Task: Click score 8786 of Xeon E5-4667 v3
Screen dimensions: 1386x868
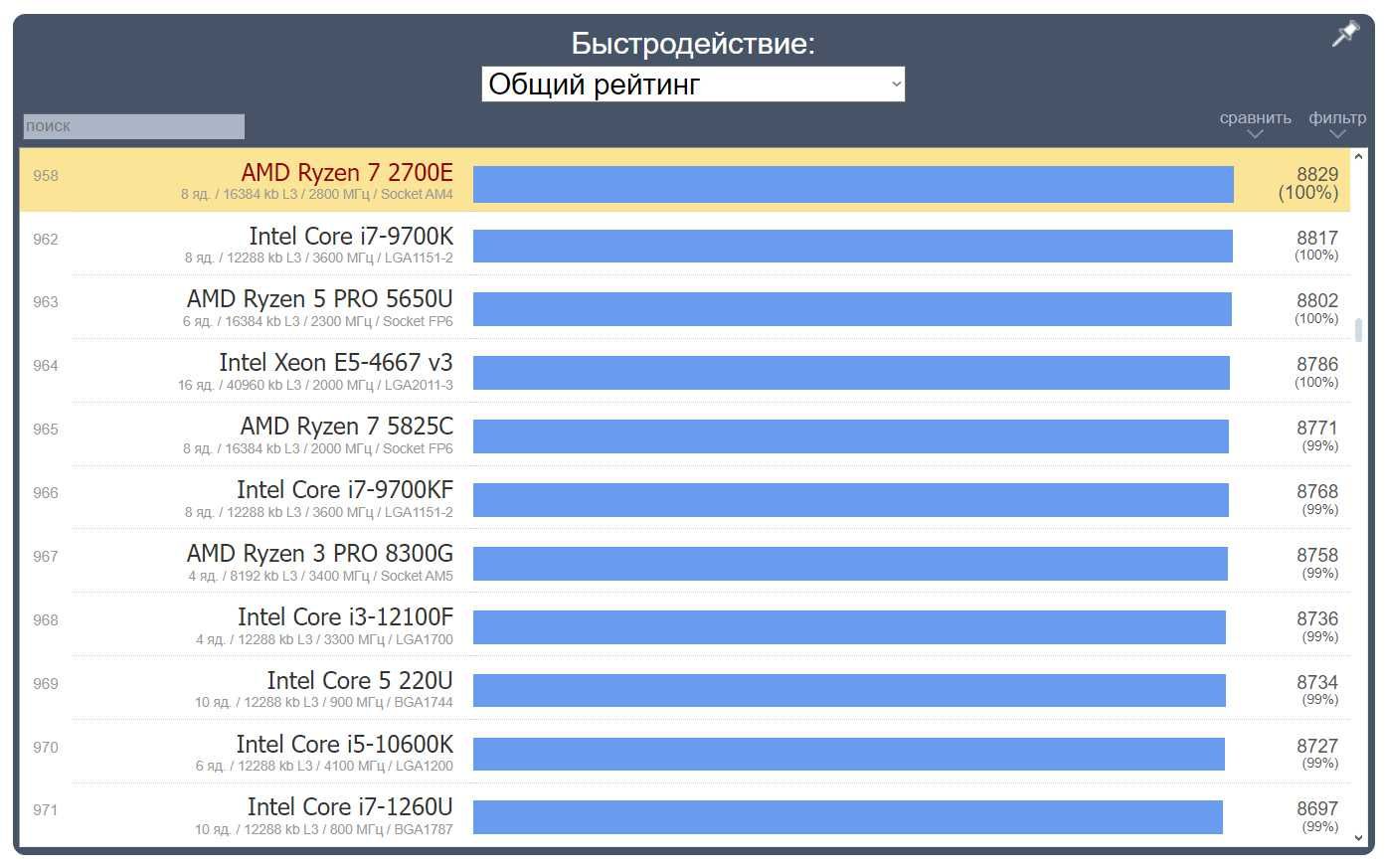Action: (1317, 364)
